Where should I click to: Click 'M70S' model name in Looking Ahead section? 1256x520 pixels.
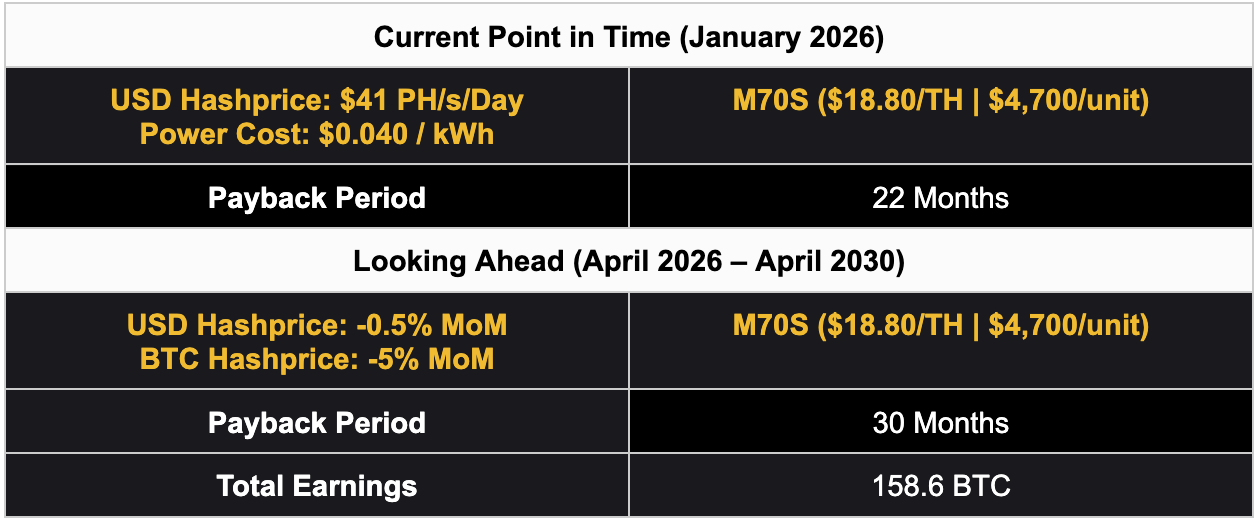[773, 325]
